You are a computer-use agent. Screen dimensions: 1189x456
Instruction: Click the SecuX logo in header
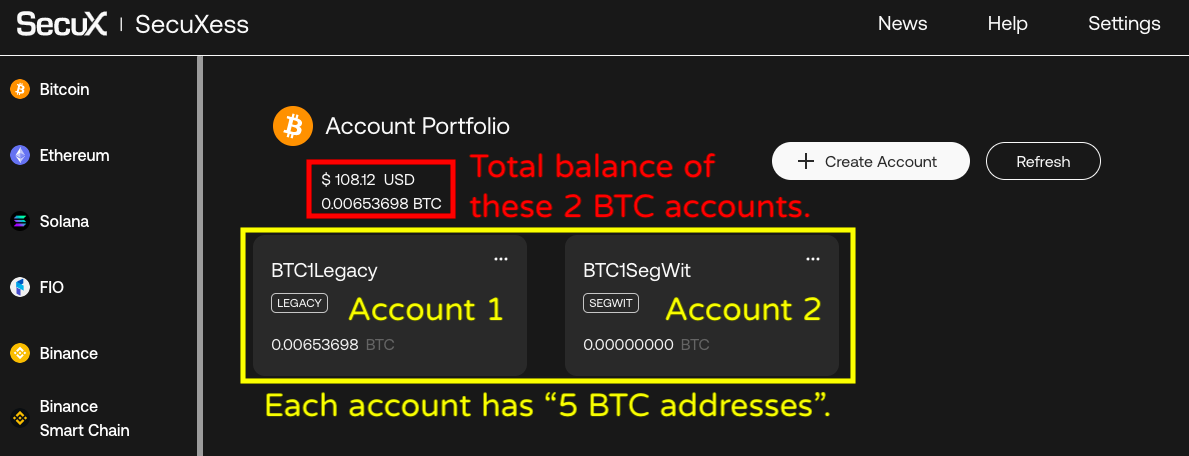(x=62, y=24)
